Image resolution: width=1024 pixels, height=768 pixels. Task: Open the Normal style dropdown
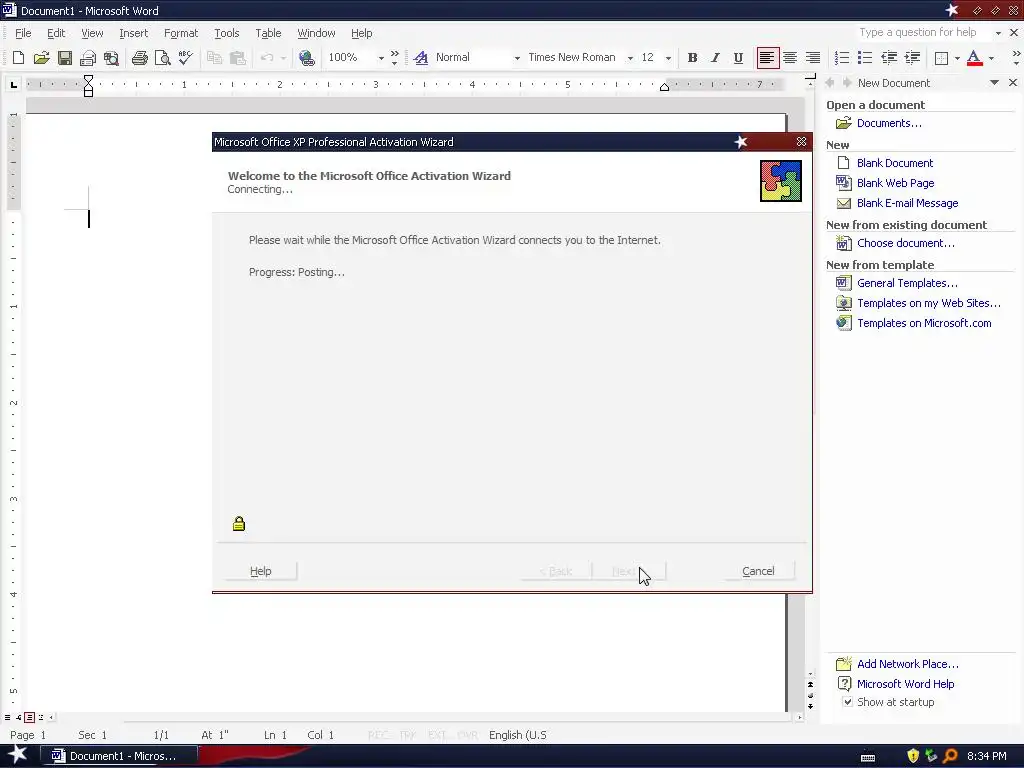517,58
